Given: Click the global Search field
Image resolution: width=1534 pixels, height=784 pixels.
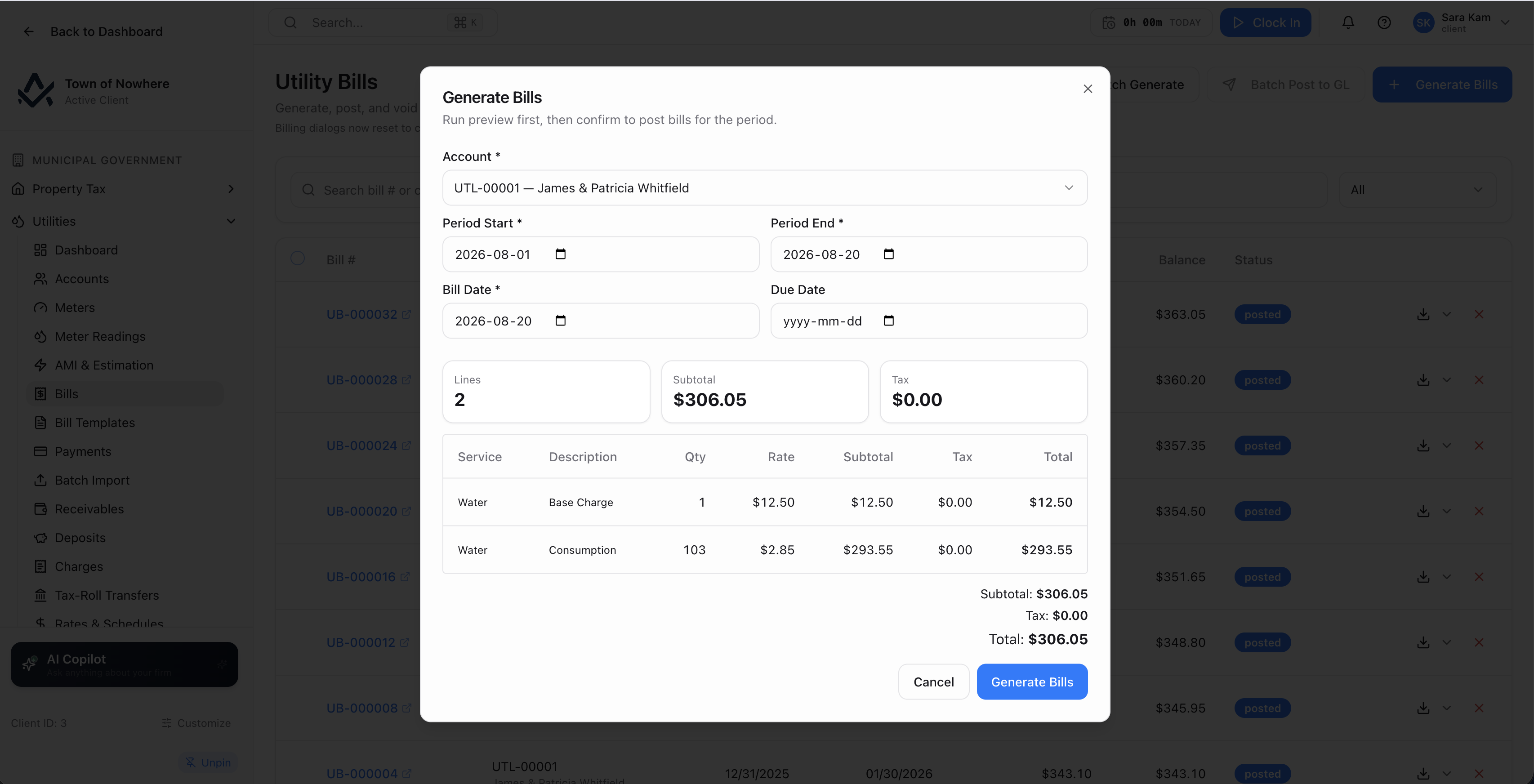Looking at the screenshot, I should pos(382,22).
